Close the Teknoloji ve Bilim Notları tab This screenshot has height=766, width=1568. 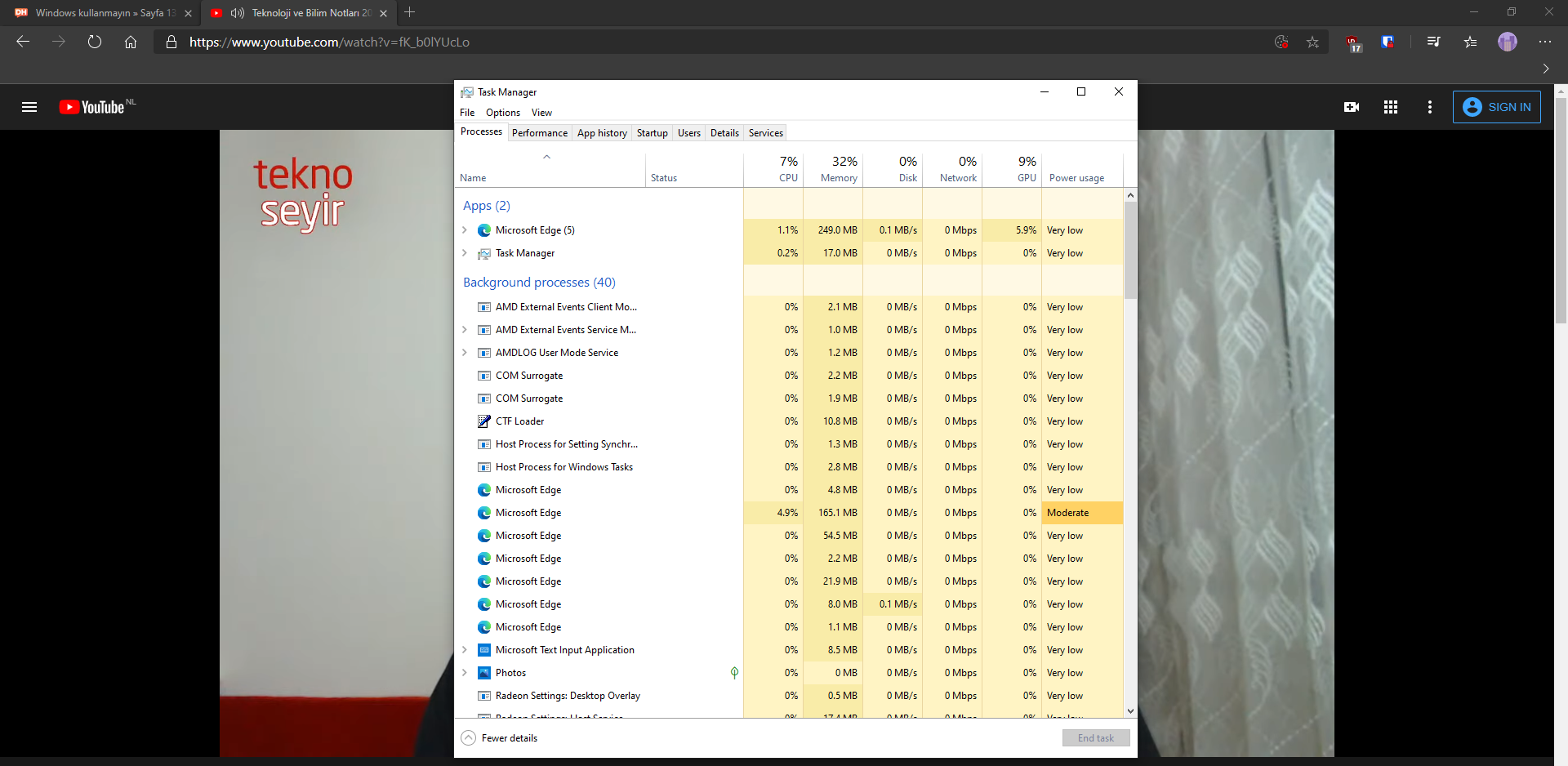point(383,13)
